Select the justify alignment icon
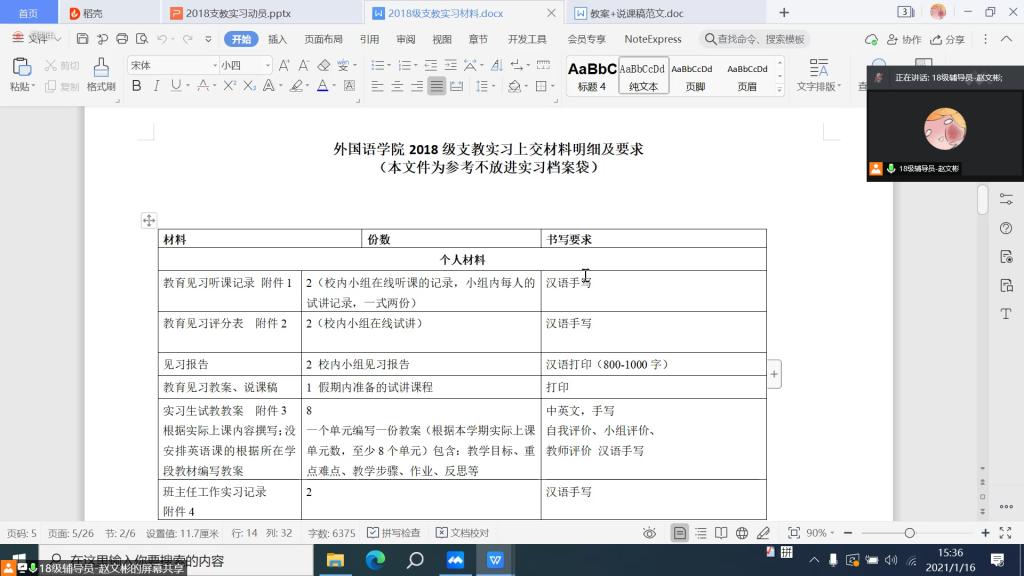The image size is (1024, 576). point(436,86)
